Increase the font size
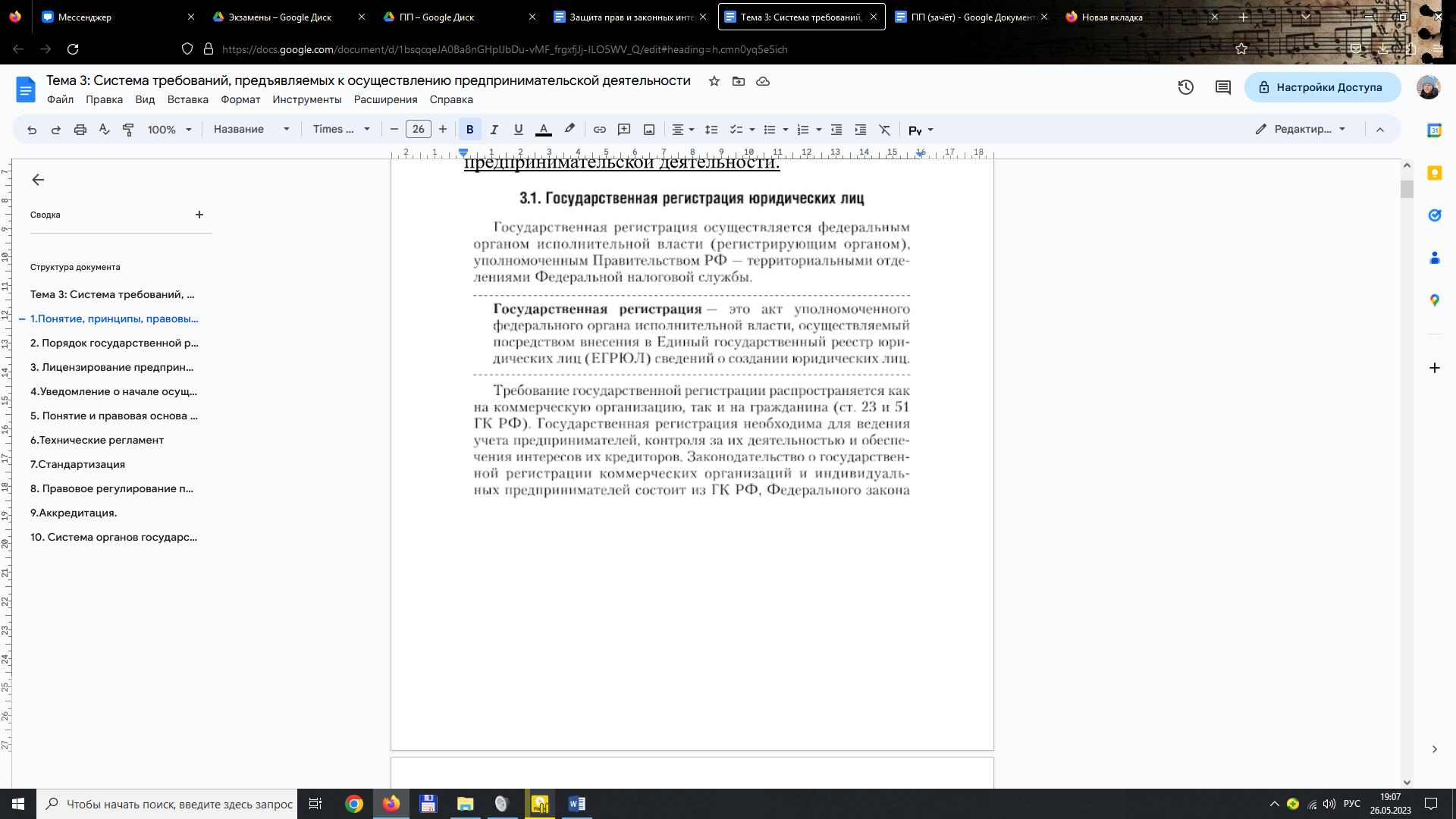Viewport: 1456px width, 819px height. tap(443, 130)
